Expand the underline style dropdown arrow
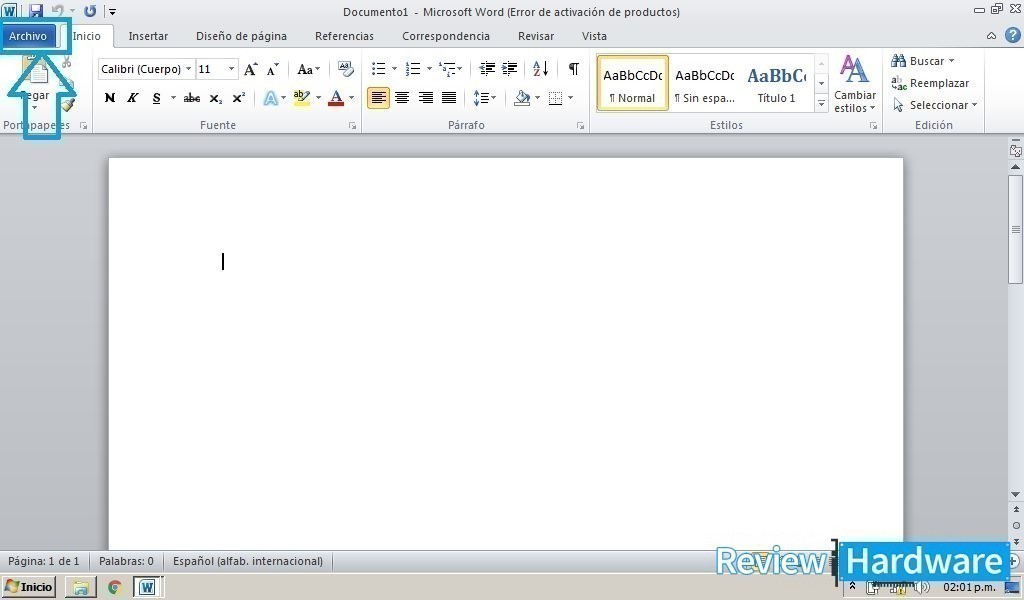This screenshot has width=1024, height=600. pyautogui.click(x=173, y=98)
